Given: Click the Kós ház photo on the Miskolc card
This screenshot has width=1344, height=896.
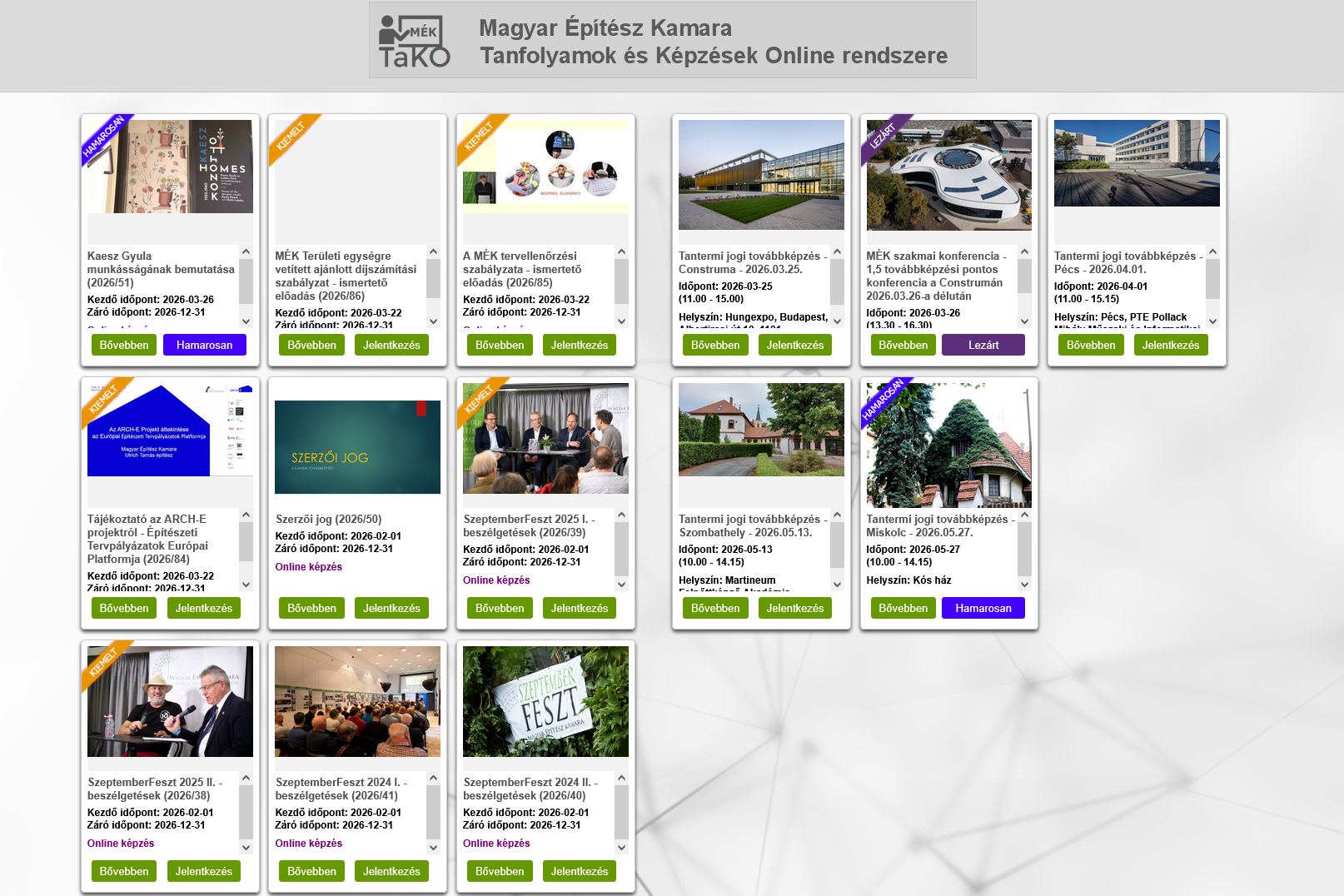Looking at the screenshot, I should tap(948, 446).
